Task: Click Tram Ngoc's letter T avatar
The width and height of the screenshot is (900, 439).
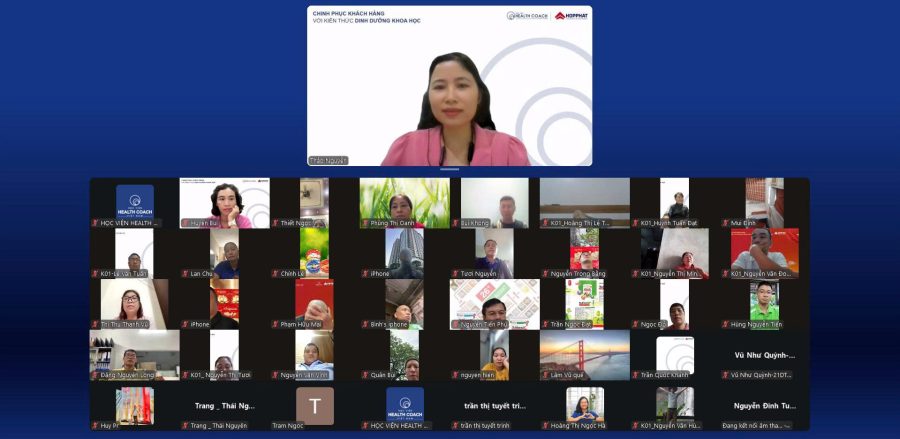Action: pos(314,405)
